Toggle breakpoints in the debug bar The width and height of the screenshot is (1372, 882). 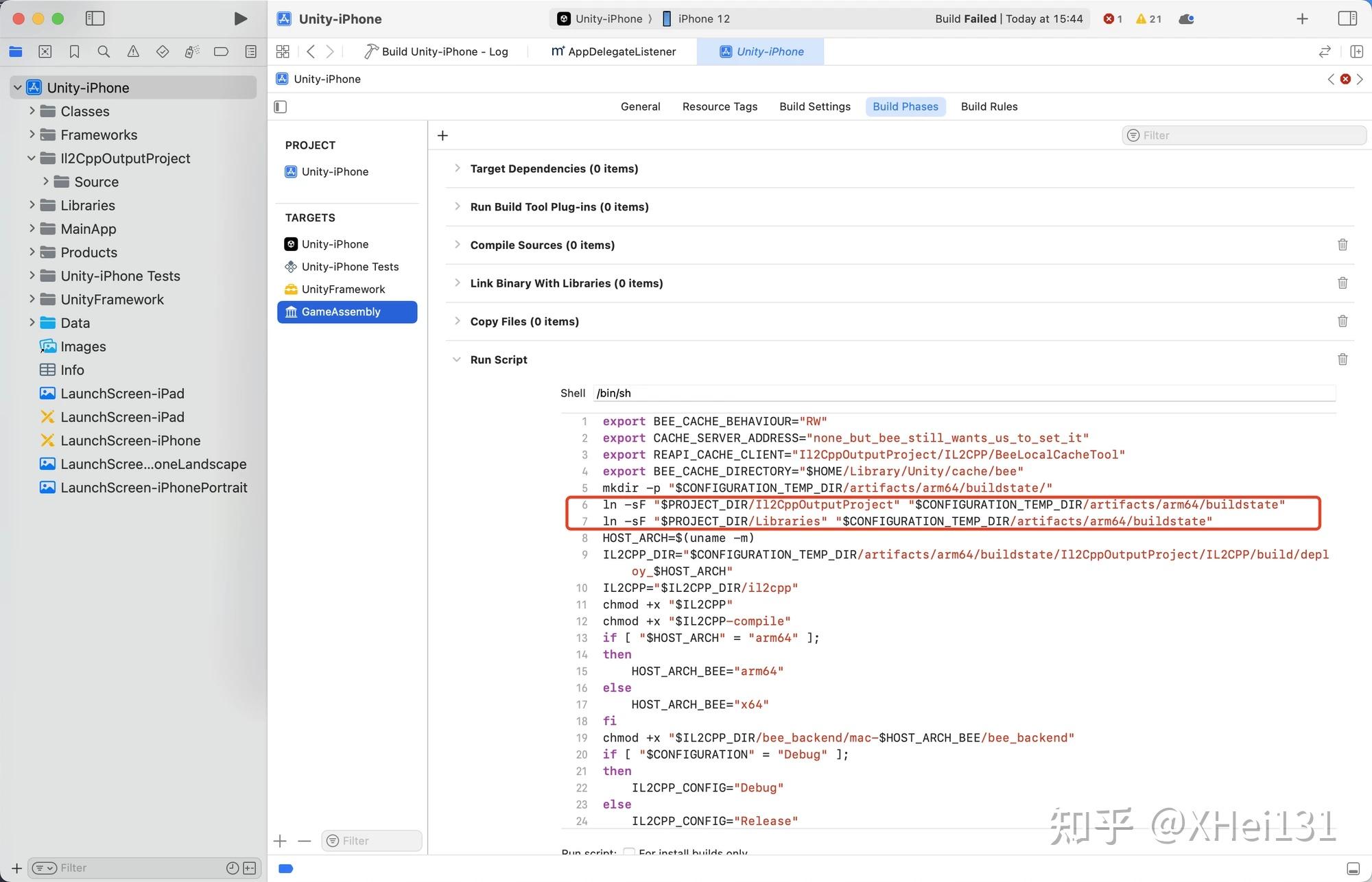tap(285, 868)
